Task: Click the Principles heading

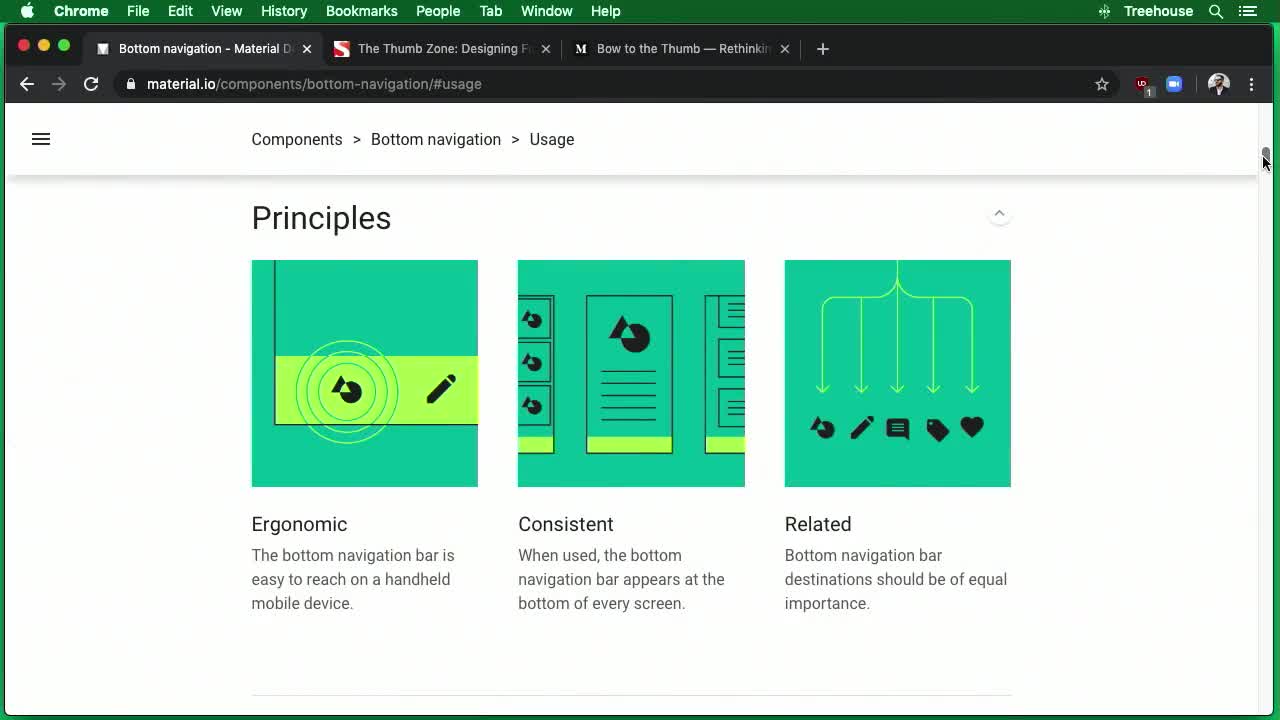Action: tap(321, 218)
